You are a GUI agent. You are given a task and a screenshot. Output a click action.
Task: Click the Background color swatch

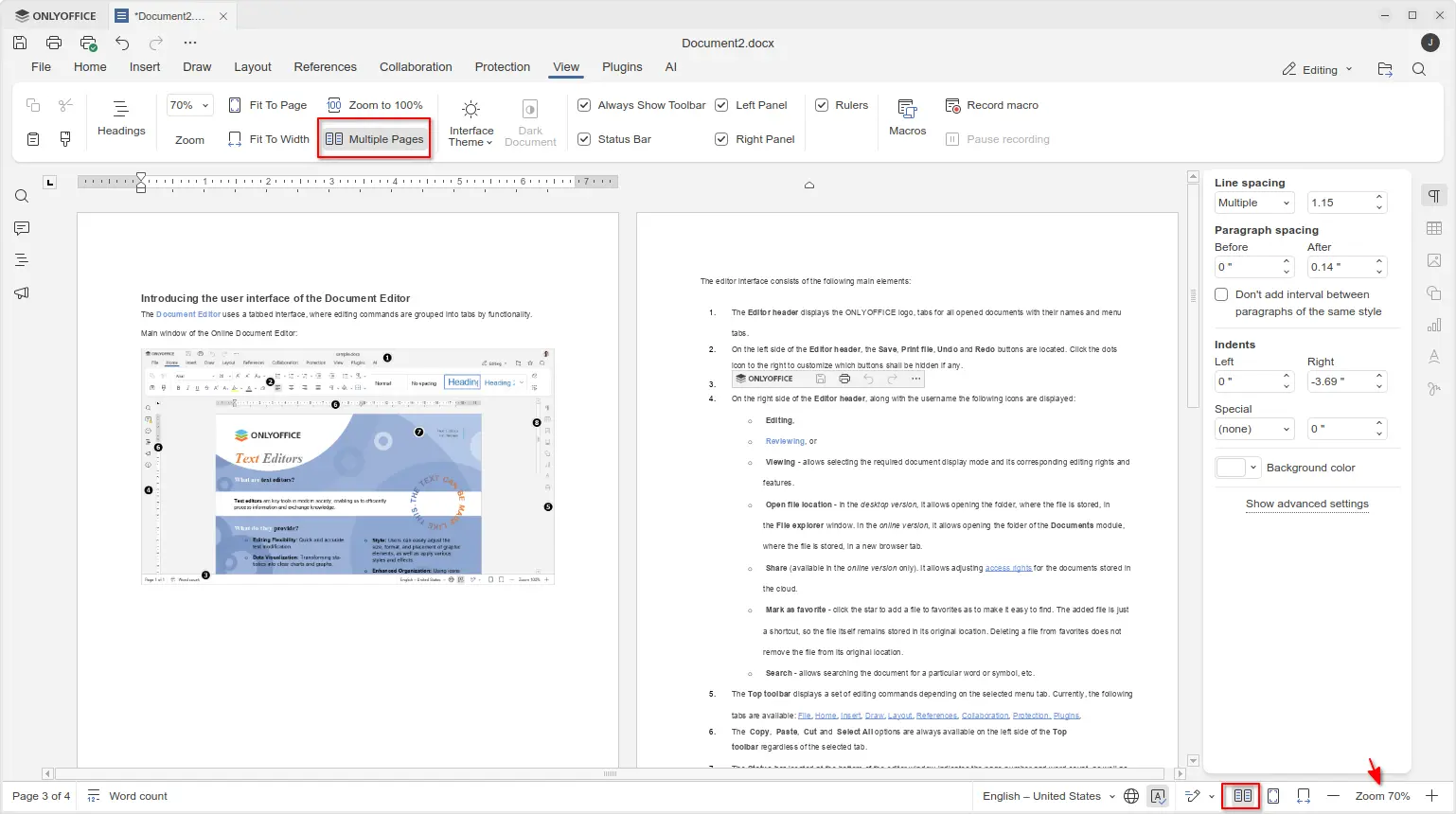[1231, 468]
